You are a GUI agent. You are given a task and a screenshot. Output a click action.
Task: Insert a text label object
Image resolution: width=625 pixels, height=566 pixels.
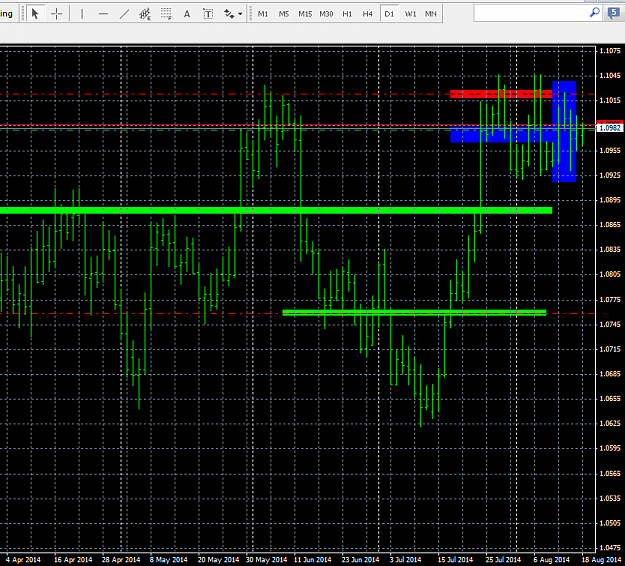[208, 14]
